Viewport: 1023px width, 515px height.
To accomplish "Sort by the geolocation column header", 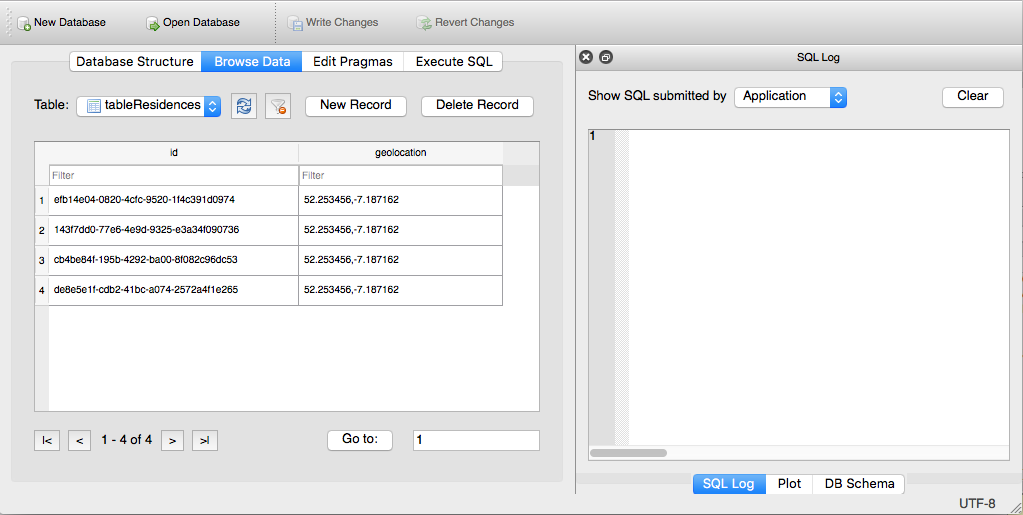I will pos(401,153).
